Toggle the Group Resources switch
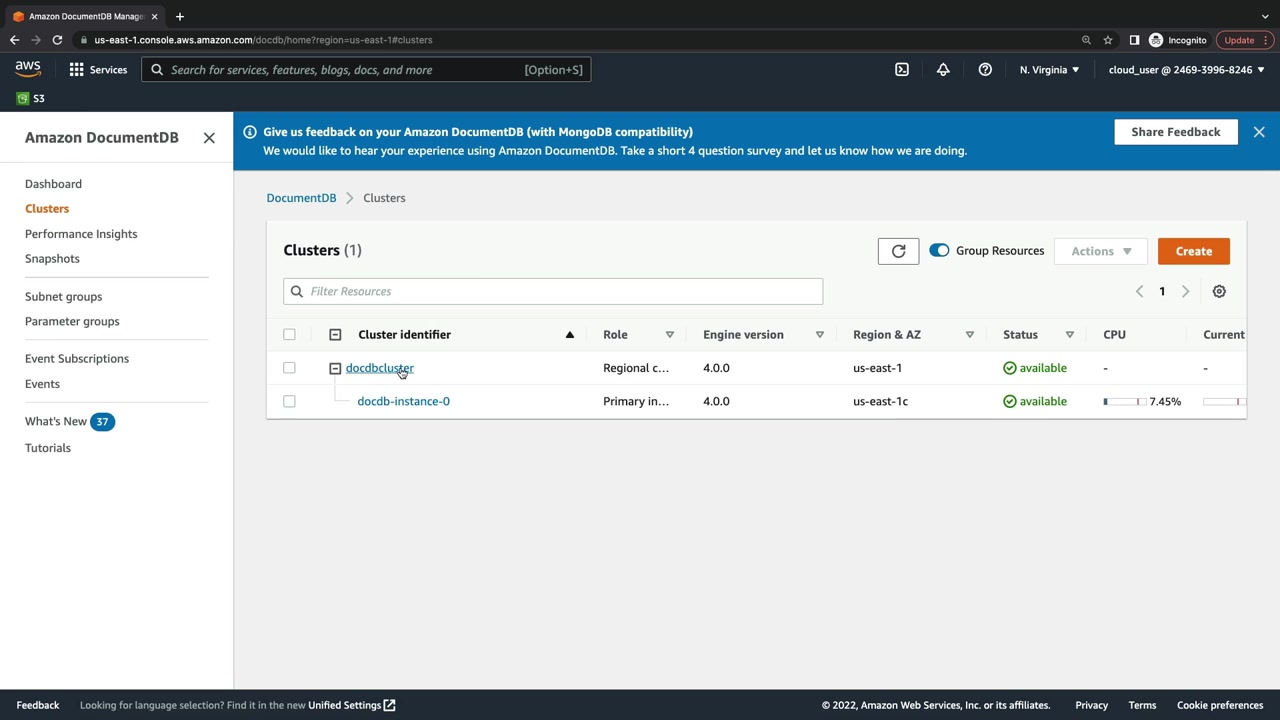 (939, 251)
